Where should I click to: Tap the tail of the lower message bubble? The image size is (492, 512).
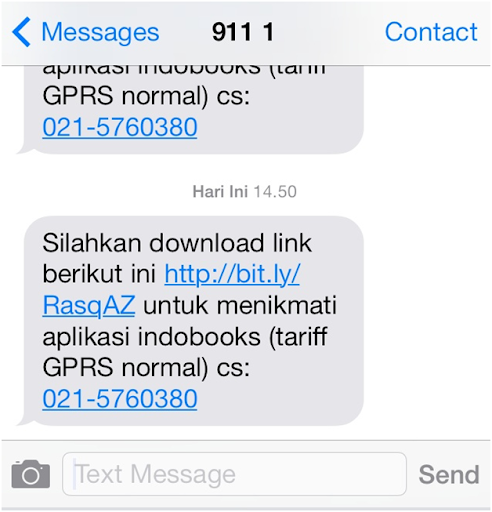[x=25, y=421]
